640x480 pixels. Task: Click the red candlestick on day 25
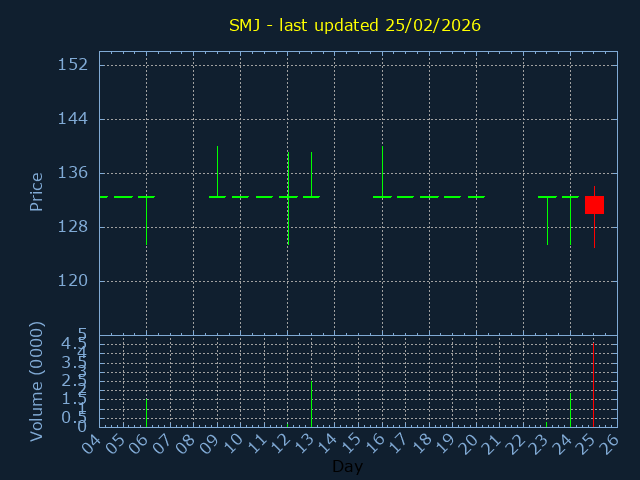click(x=594, y=205)
